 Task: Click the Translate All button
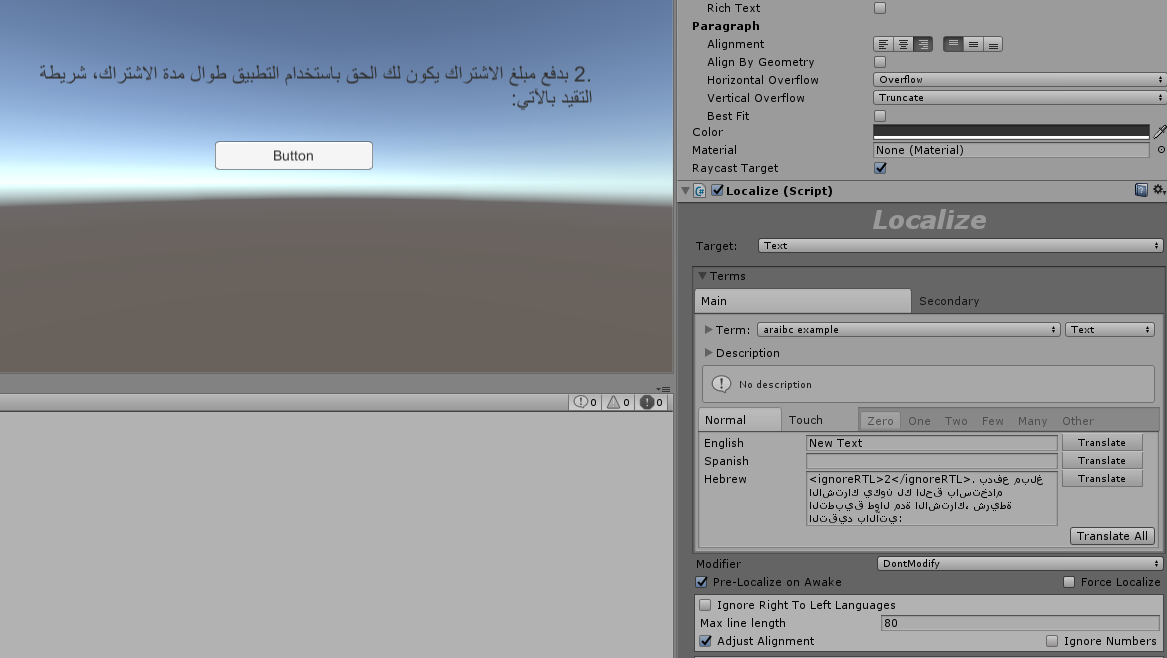pos(1111,536)
